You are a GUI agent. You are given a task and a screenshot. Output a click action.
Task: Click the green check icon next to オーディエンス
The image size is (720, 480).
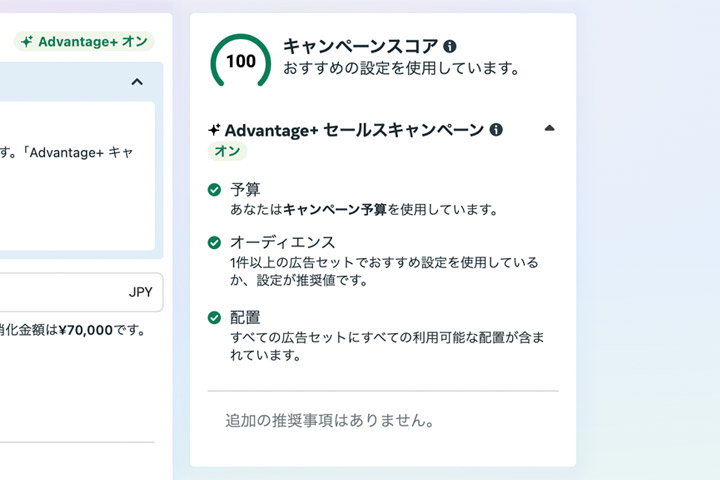pyautogui.click(x=214, y=242)
